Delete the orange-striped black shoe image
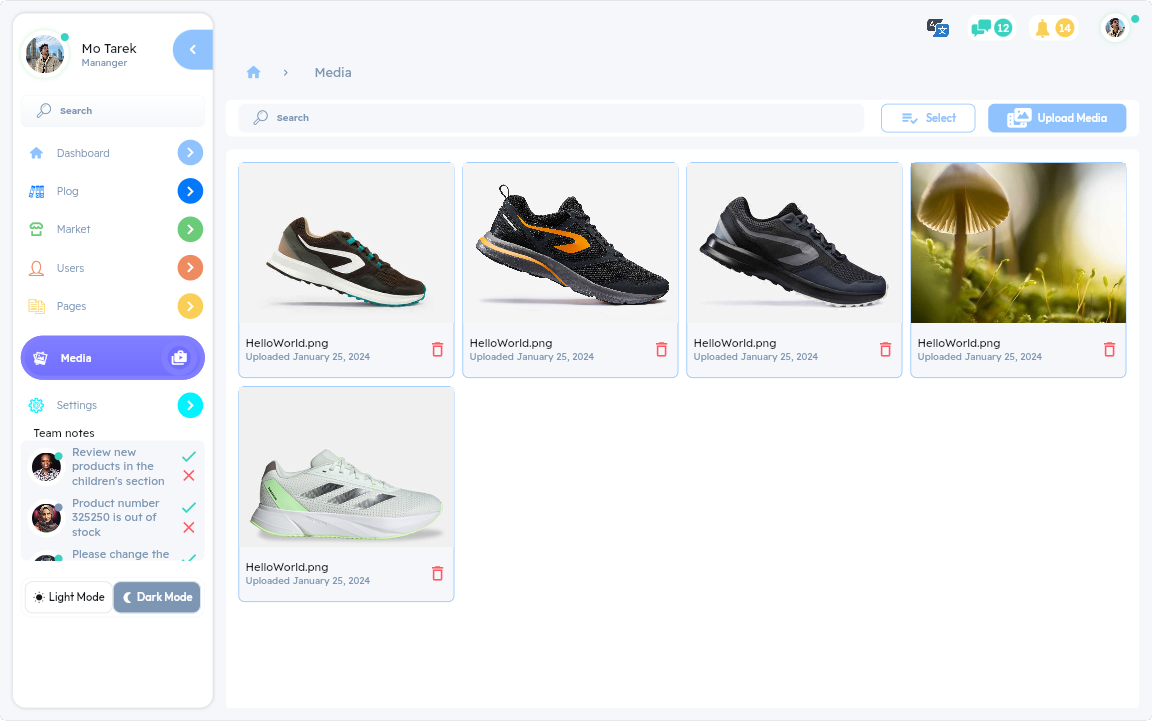1152x721 pixels. [x=661, y=349]
